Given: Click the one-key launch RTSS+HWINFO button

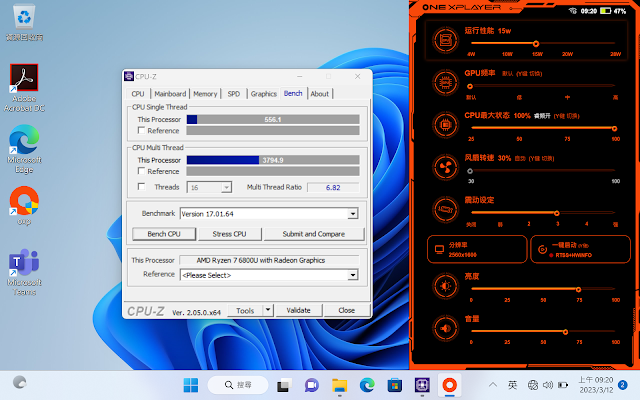Looking at the screenshot, I should click(x=580, y=249).
